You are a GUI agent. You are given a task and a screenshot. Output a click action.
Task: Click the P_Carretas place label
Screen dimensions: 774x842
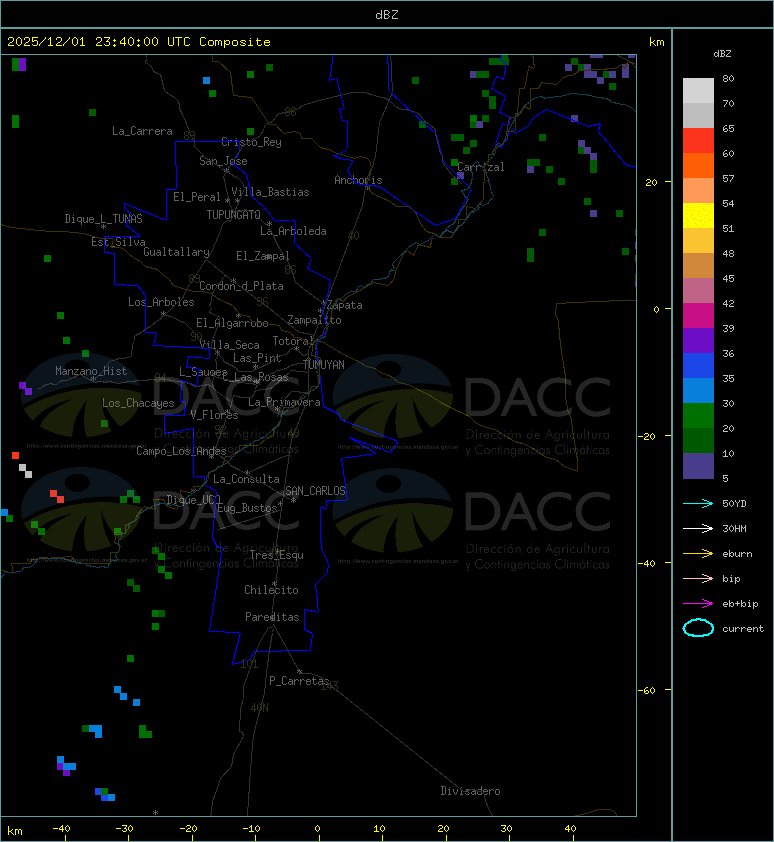[x=299, y=681]
